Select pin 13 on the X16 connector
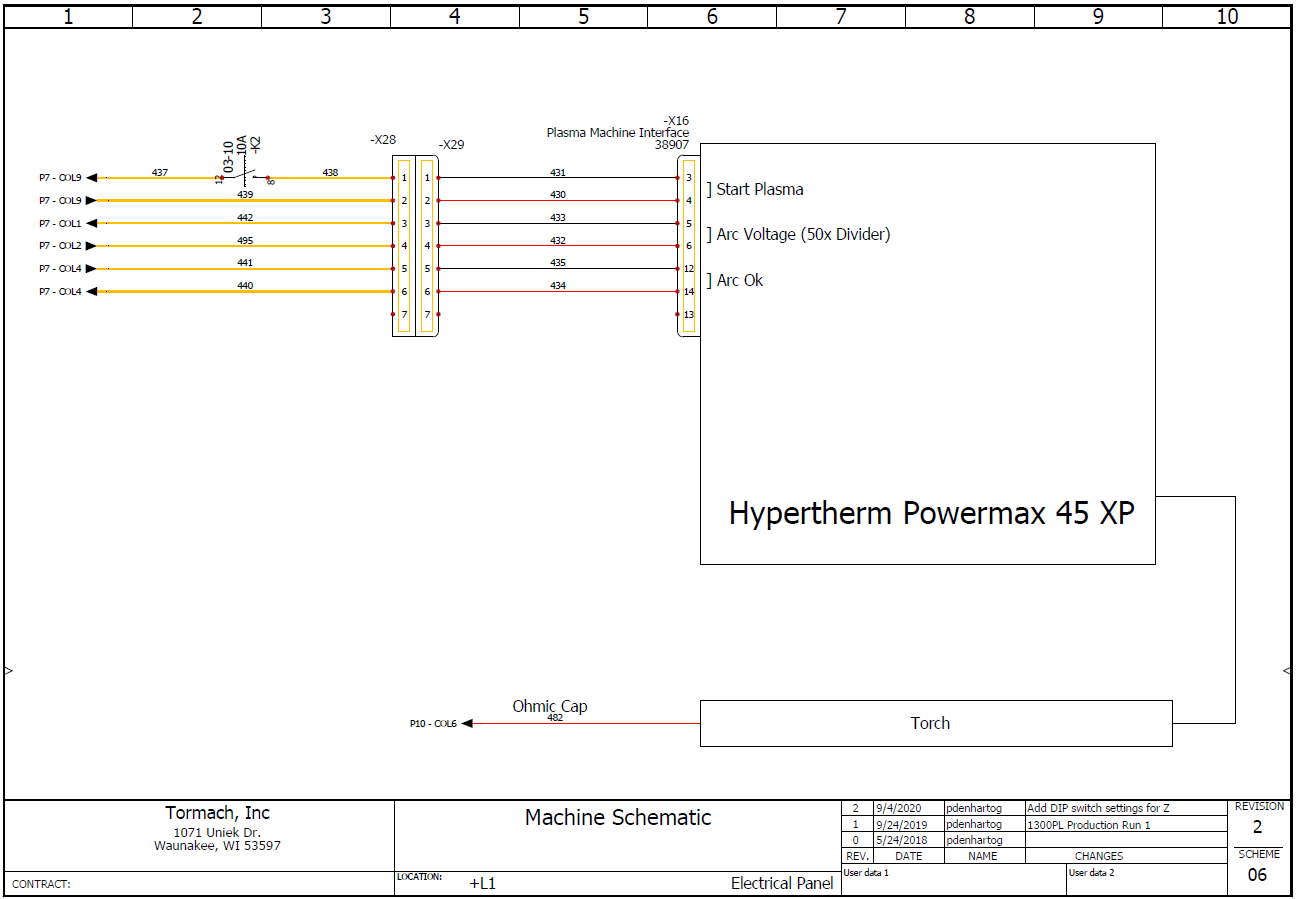 pyautogui.click(x=688, y=314)
